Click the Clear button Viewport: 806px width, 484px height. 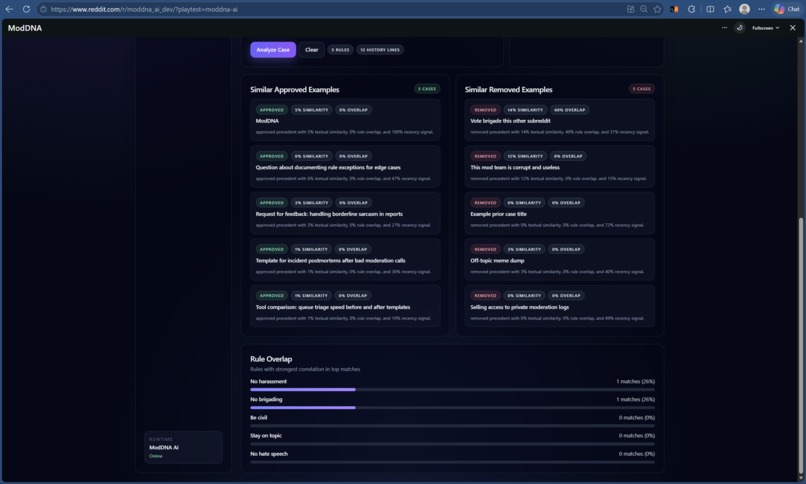point(312,50)
